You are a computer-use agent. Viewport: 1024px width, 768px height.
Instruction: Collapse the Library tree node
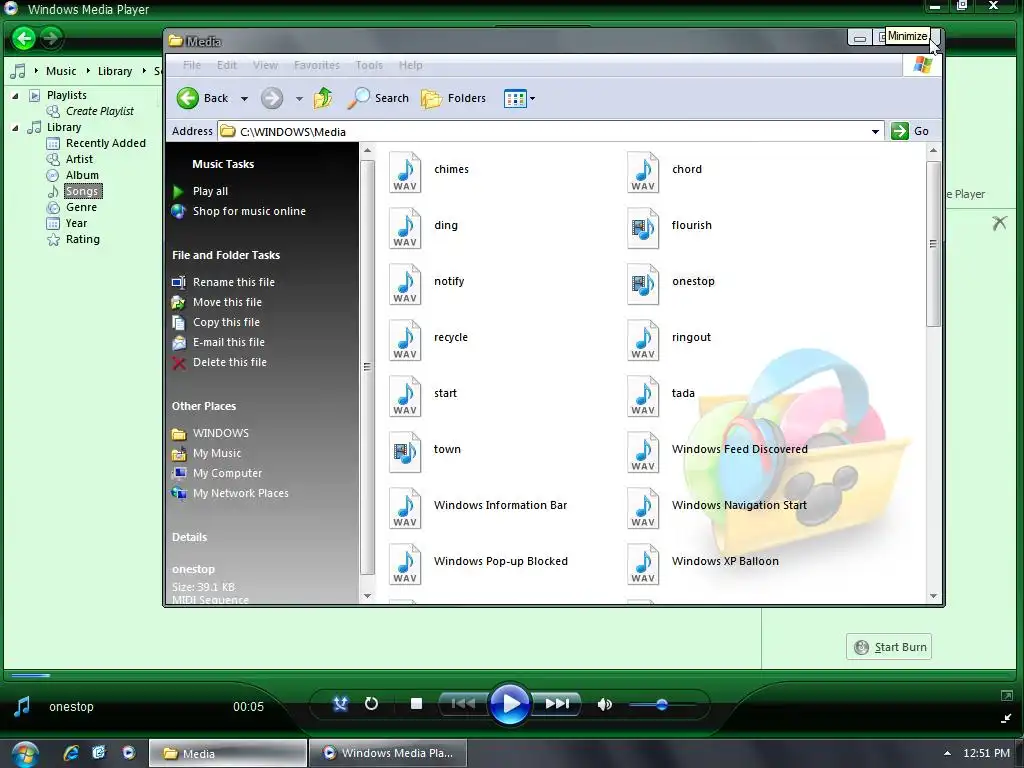click(15, 128)
